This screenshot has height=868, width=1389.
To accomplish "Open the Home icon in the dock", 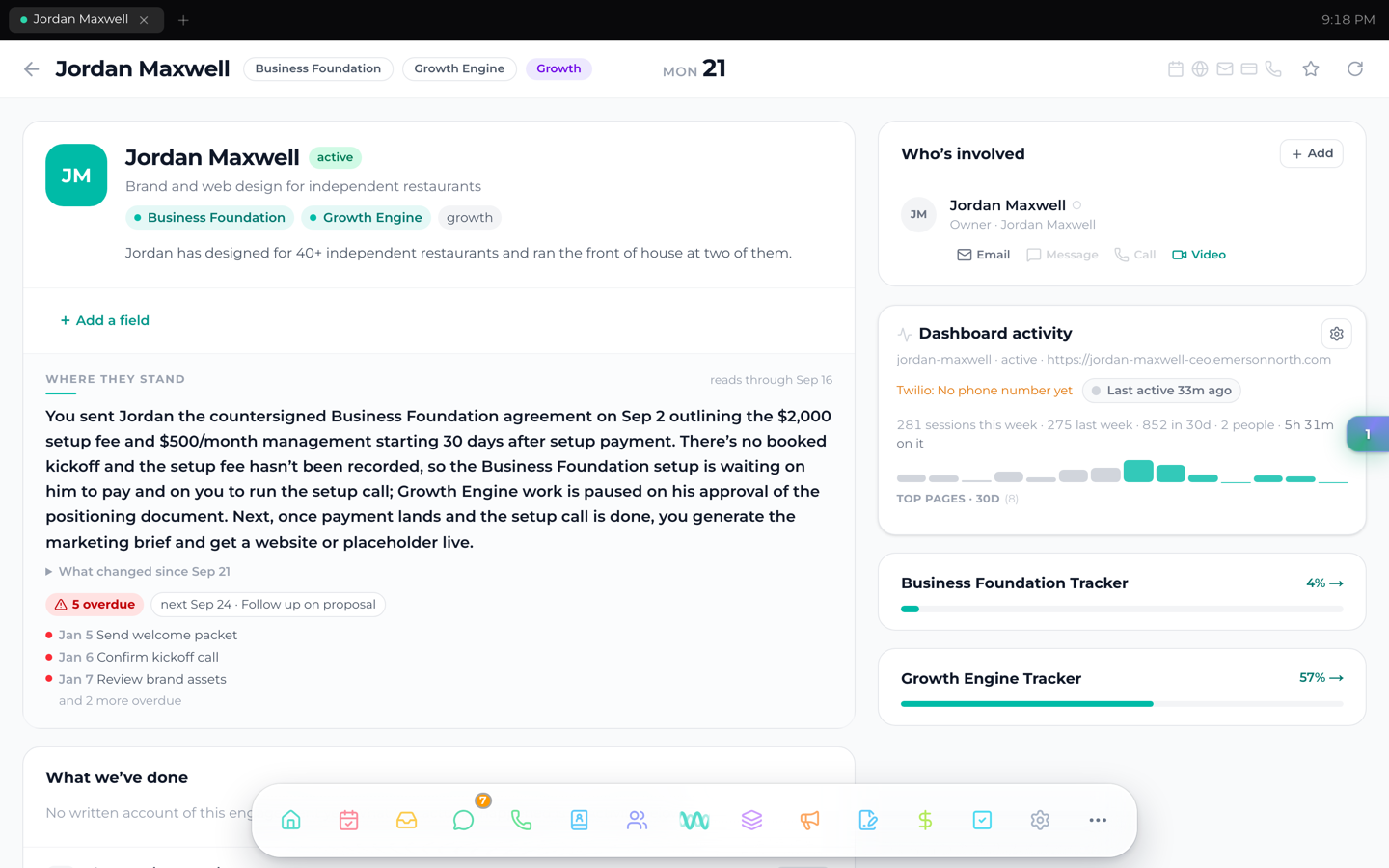I will (290, 820).
